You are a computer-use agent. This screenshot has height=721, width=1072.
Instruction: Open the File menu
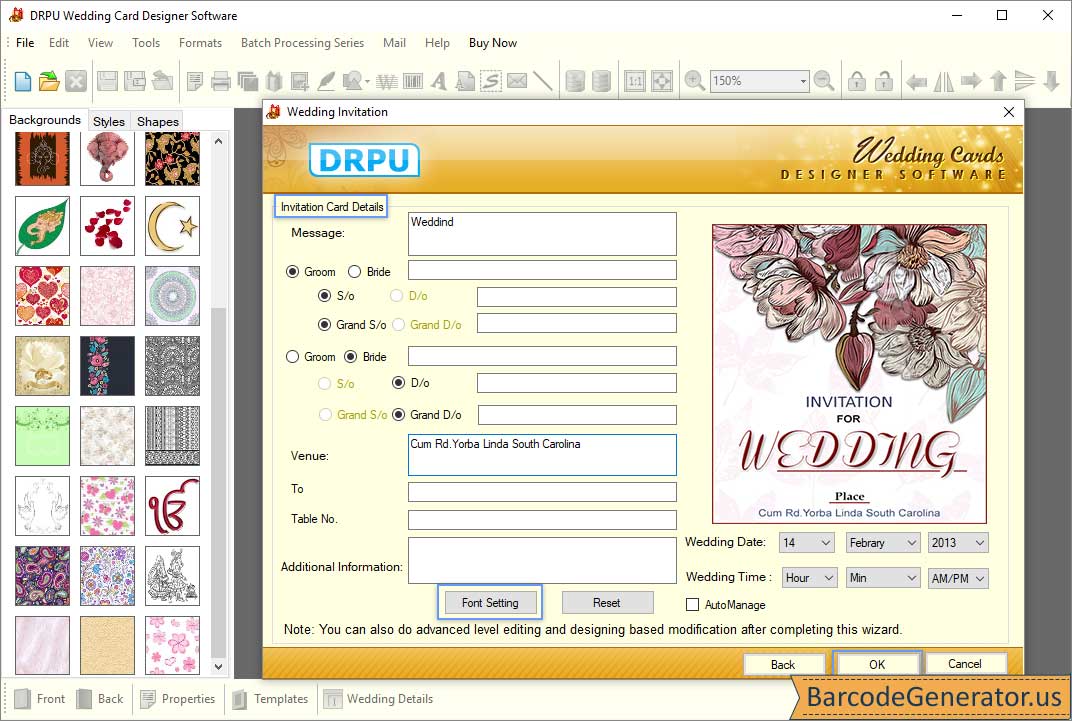click(25, 42)
